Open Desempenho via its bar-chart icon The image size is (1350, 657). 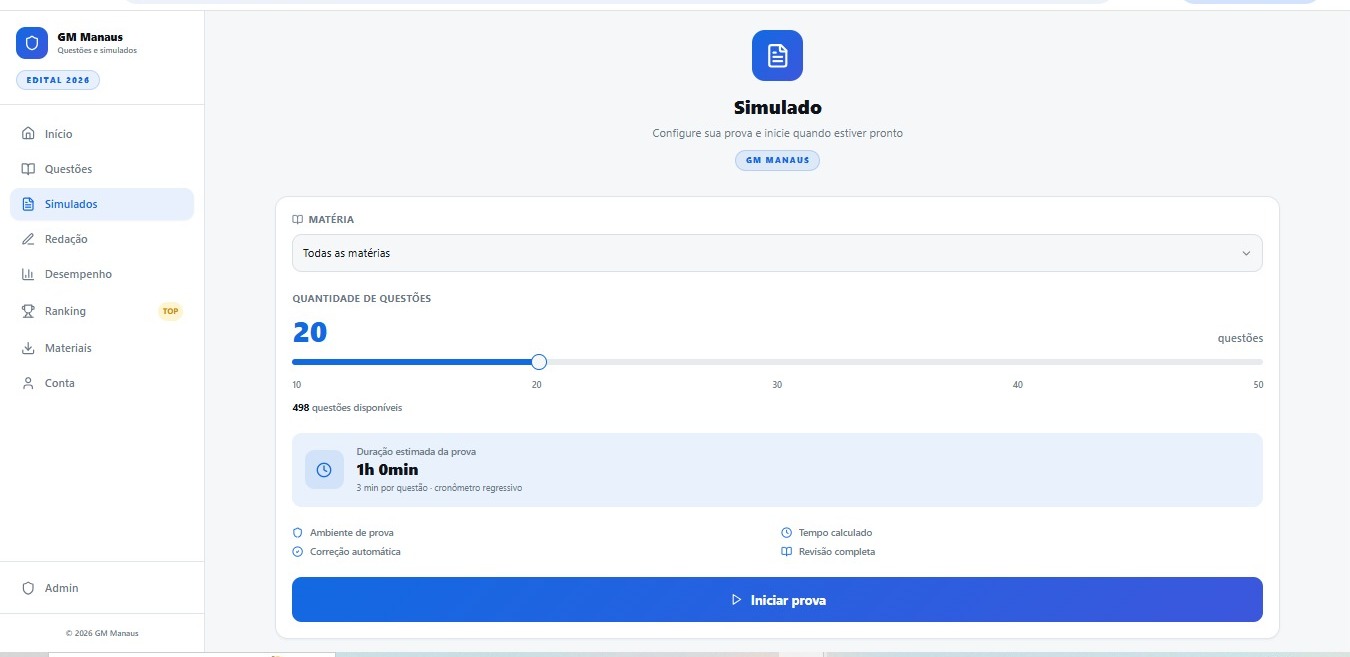click(30, 273)
